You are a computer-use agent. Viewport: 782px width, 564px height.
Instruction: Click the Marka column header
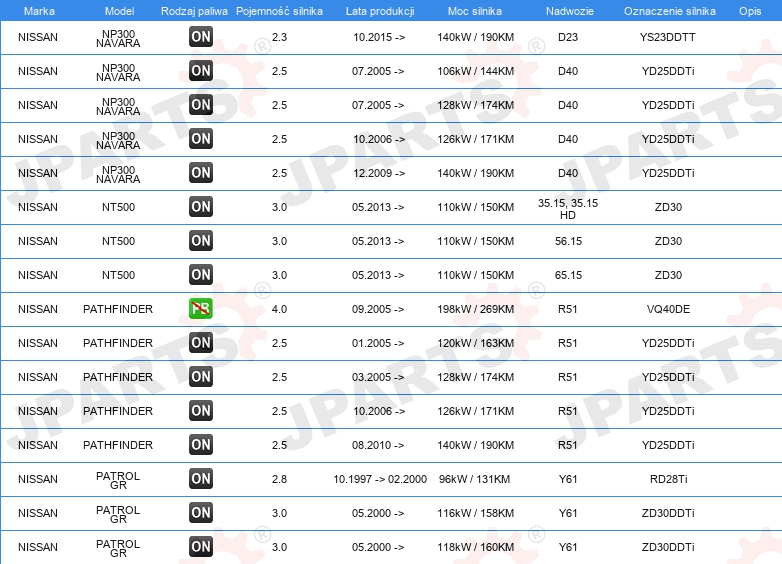coord(39,11)
